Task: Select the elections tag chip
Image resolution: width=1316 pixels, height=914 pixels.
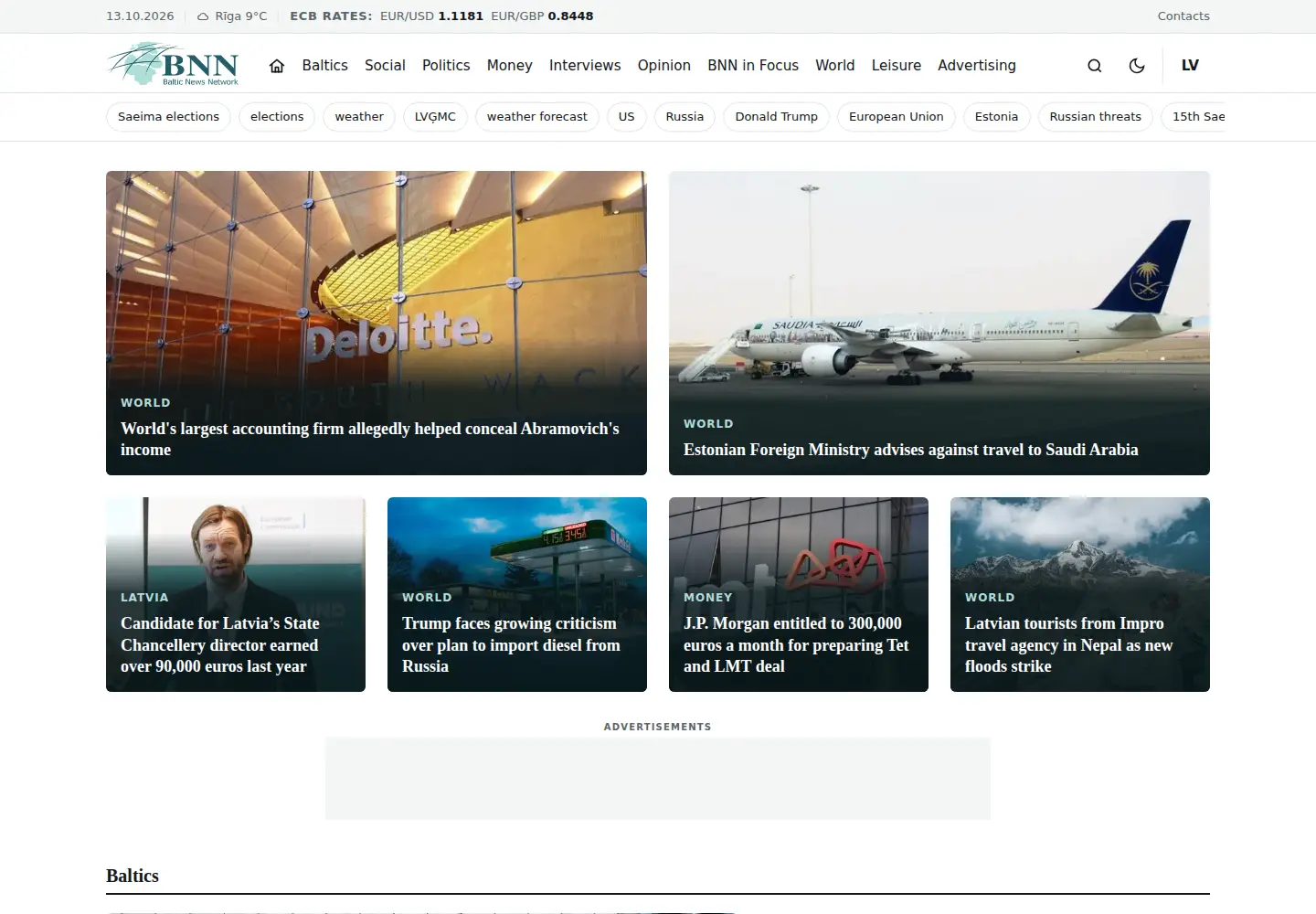Action: tap(277, 117)
